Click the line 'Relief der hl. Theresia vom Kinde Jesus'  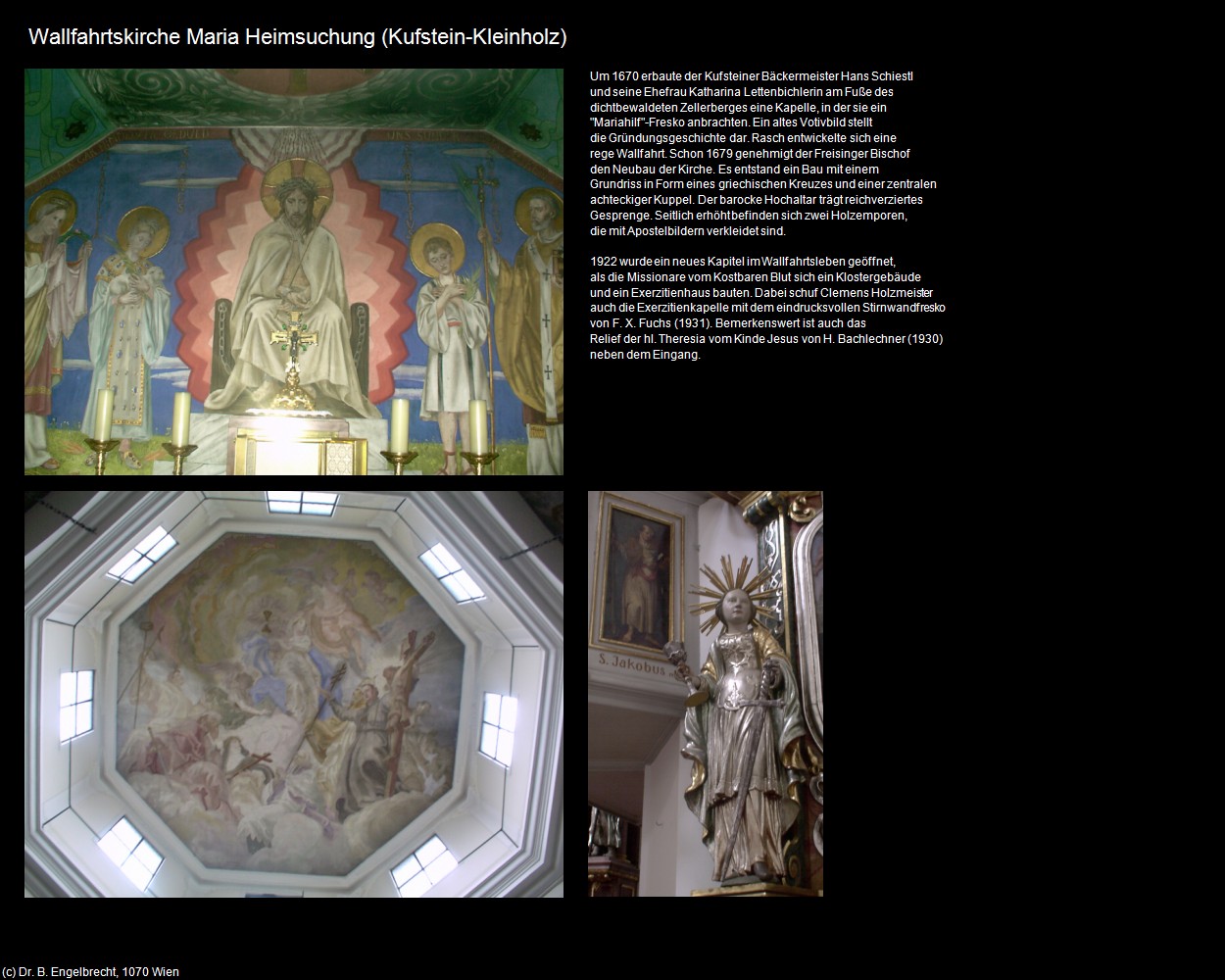point(766,339)
